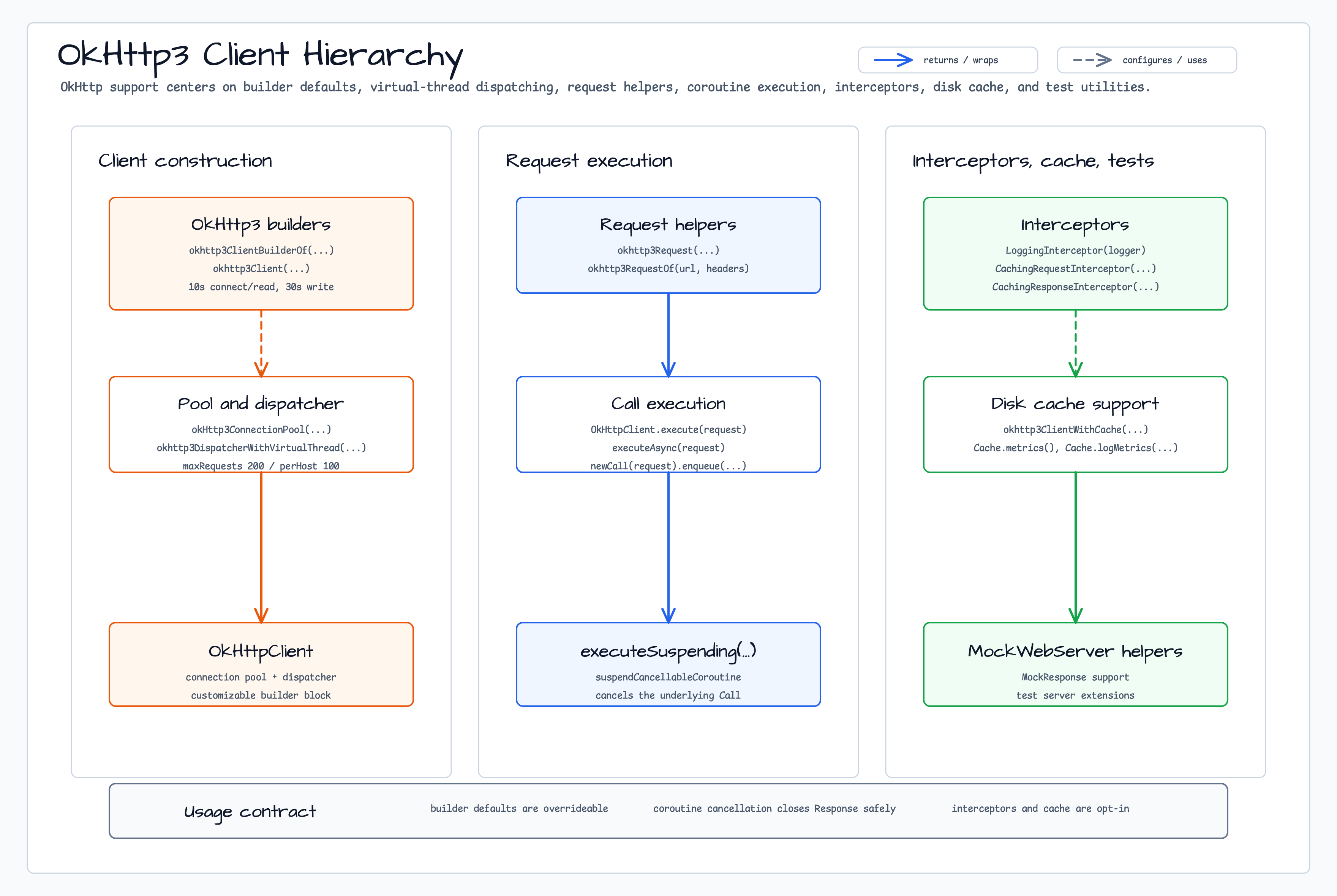
Task: Click okhttp3DispatcherWithVirtualThread(...) text
Action: (x=261, y=447)
